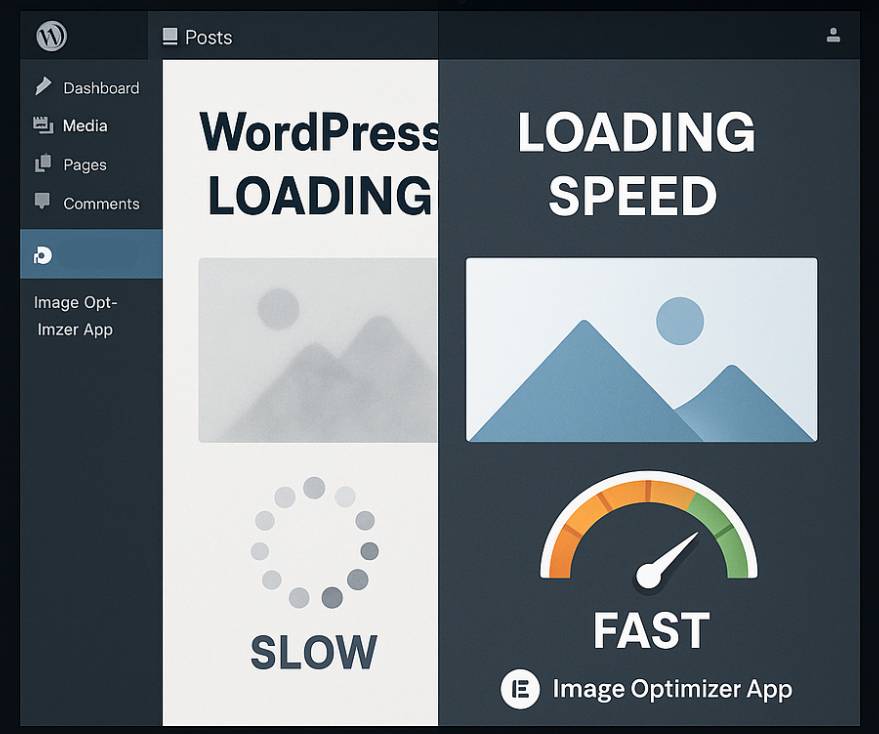Click the Pages icon in sidebar
879x734 pixels.
click(x=43, y=164)
